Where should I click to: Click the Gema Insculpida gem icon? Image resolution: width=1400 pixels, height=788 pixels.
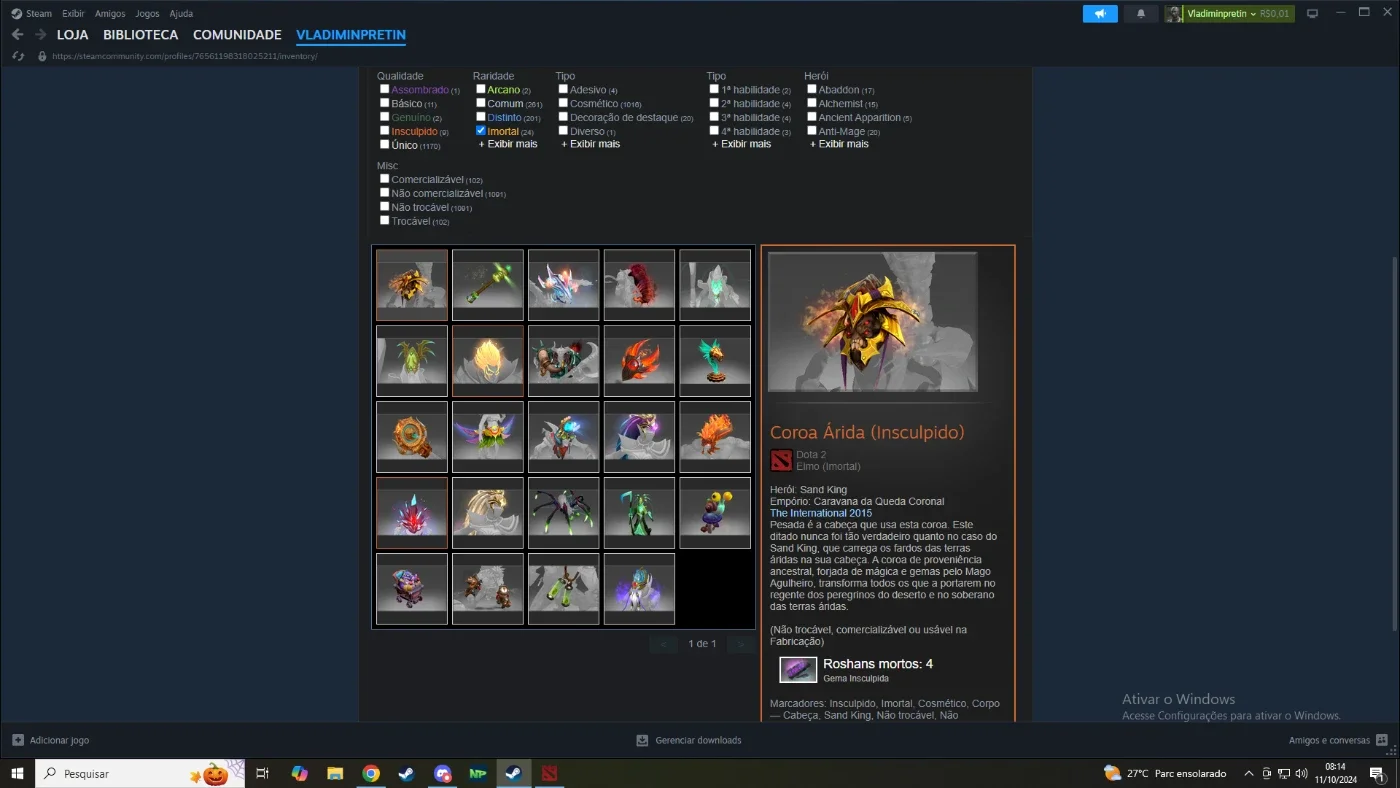click(x=798, y=669)
